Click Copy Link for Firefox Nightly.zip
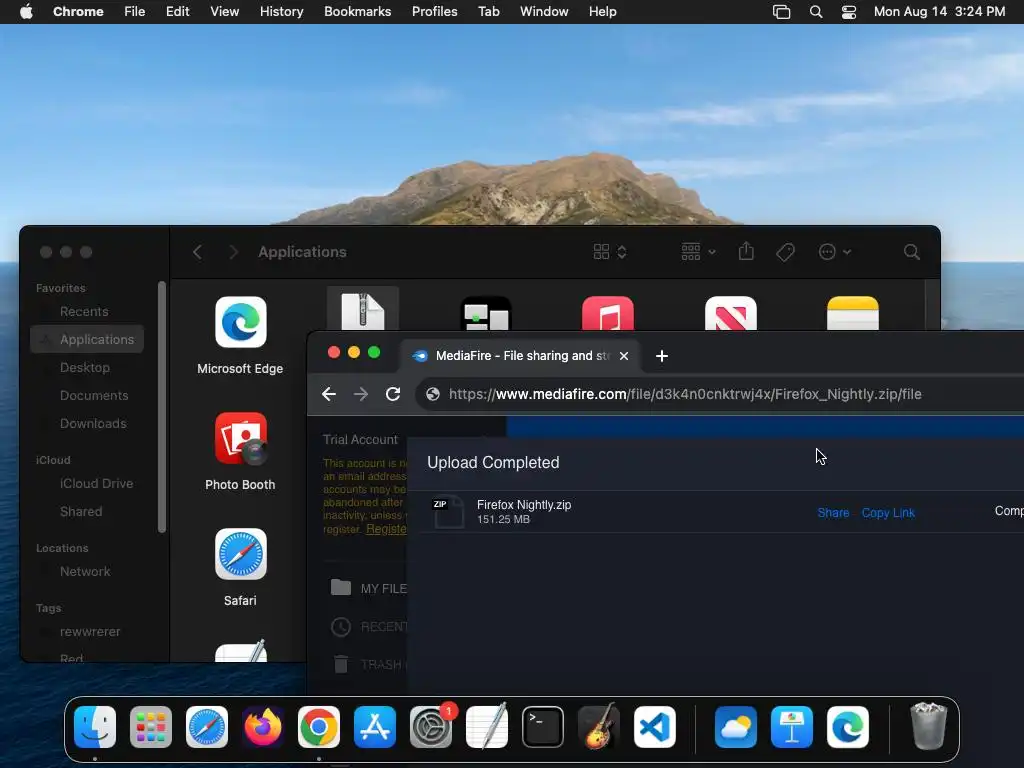Screen dimensions: 1024x768 [888, 513]
